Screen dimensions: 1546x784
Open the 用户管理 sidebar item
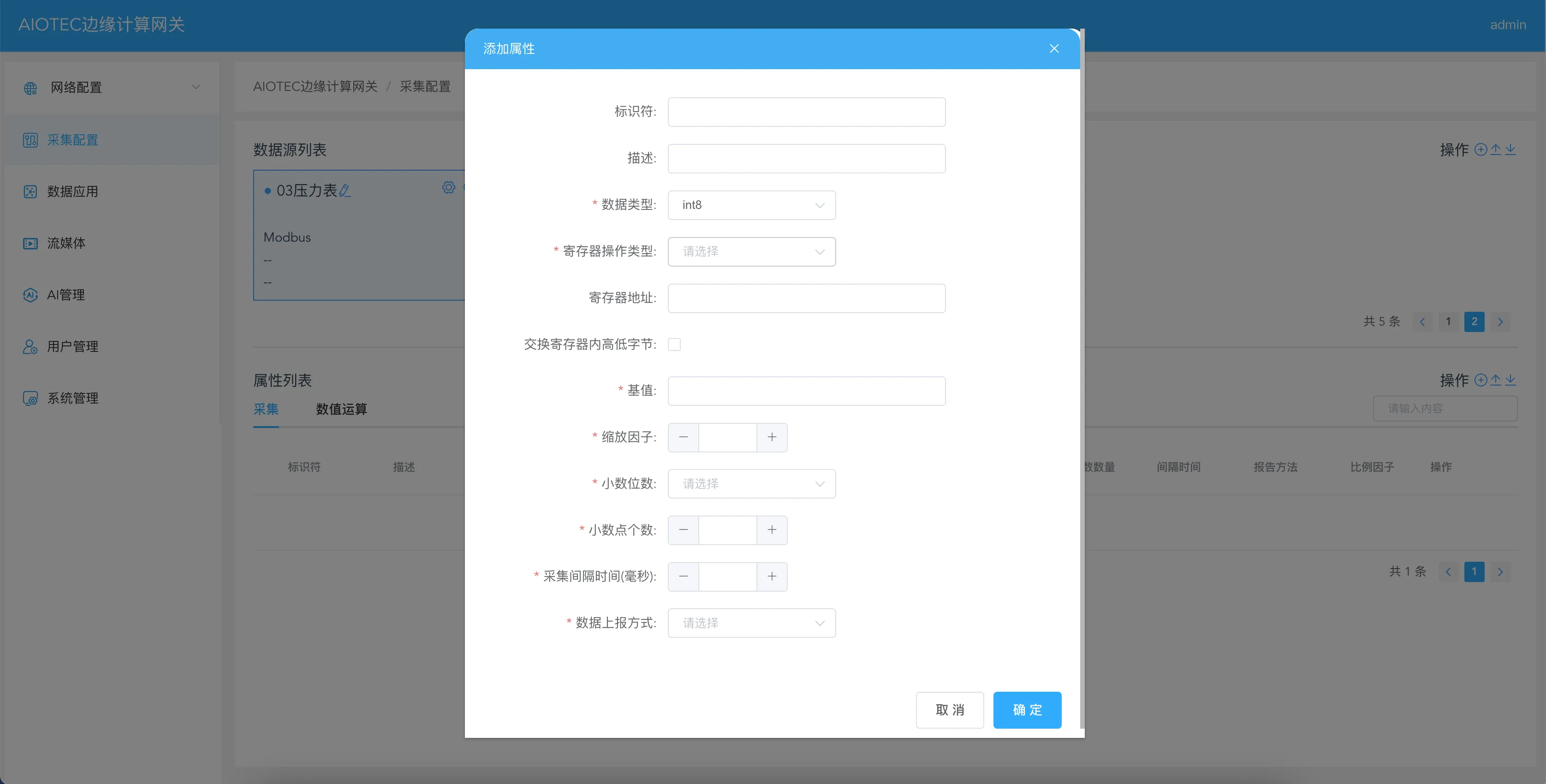72,346
